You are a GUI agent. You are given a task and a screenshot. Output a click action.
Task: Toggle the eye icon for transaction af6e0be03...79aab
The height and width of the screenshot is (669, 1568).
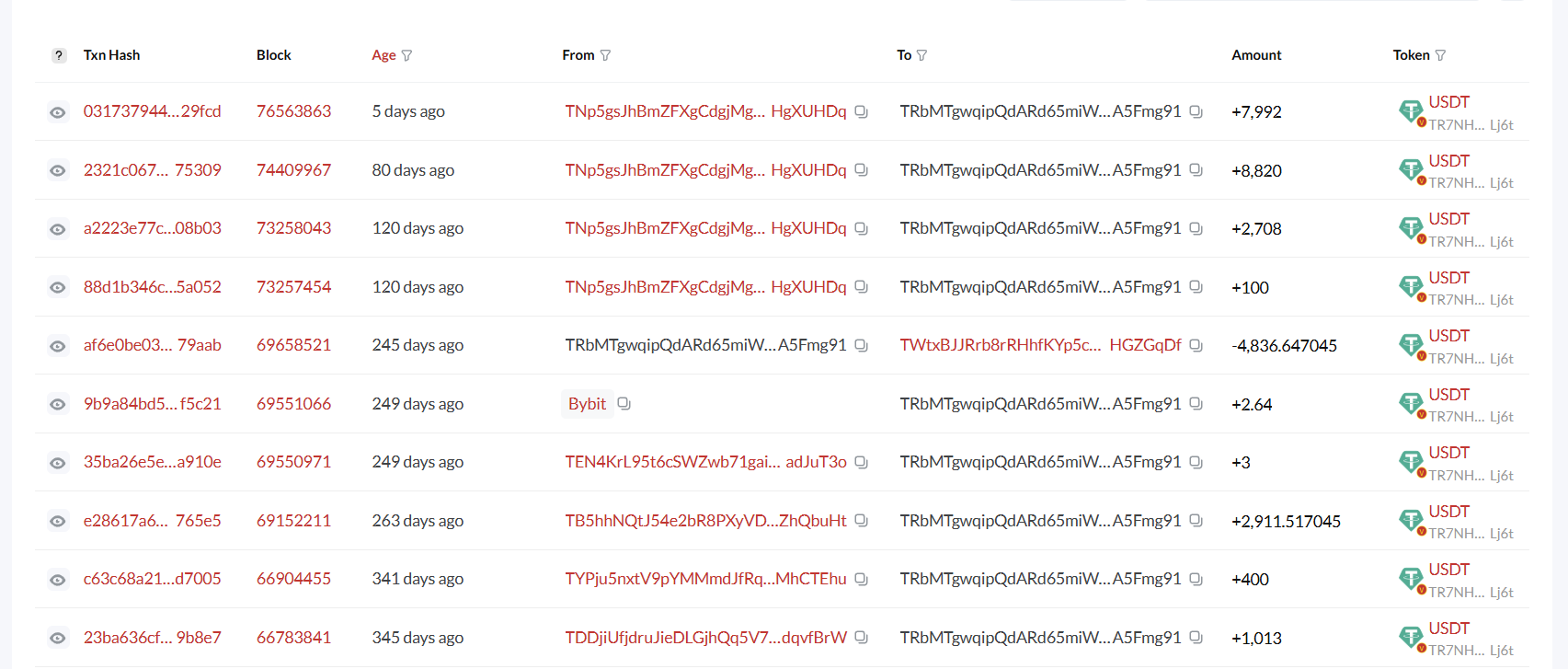58,346
